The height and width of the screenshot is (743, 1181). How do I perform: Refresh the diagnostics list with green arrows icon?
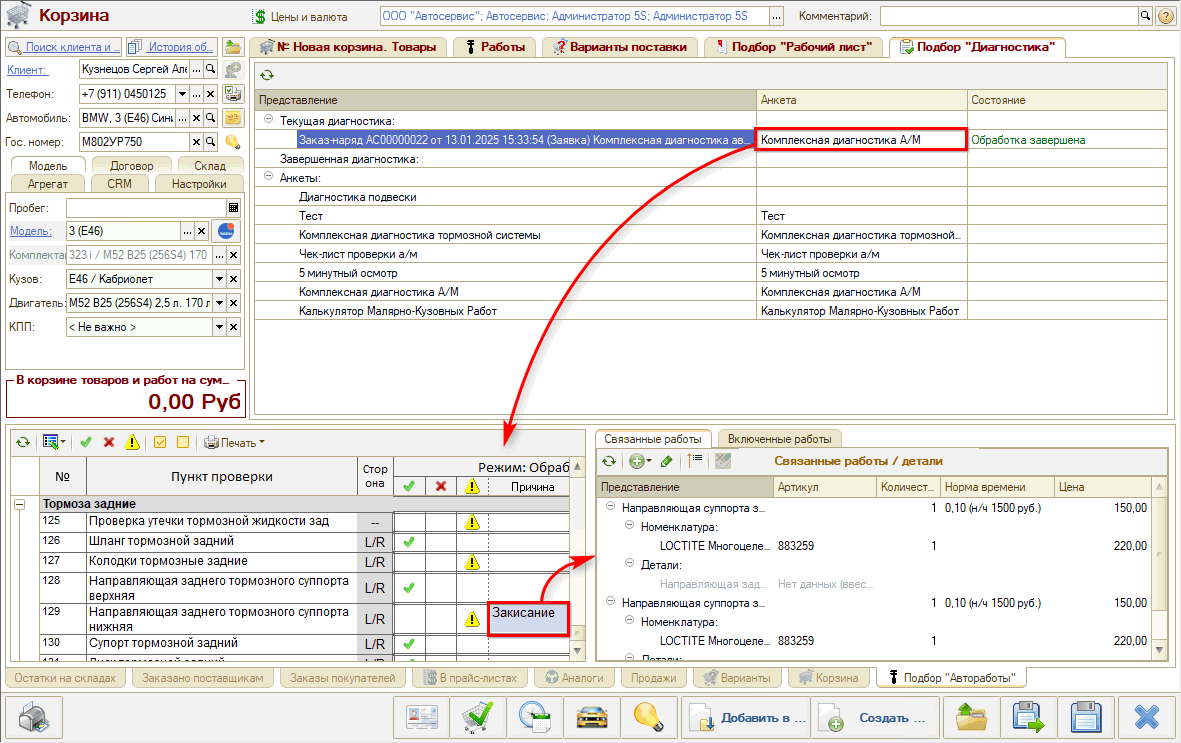tap(267, 75)
